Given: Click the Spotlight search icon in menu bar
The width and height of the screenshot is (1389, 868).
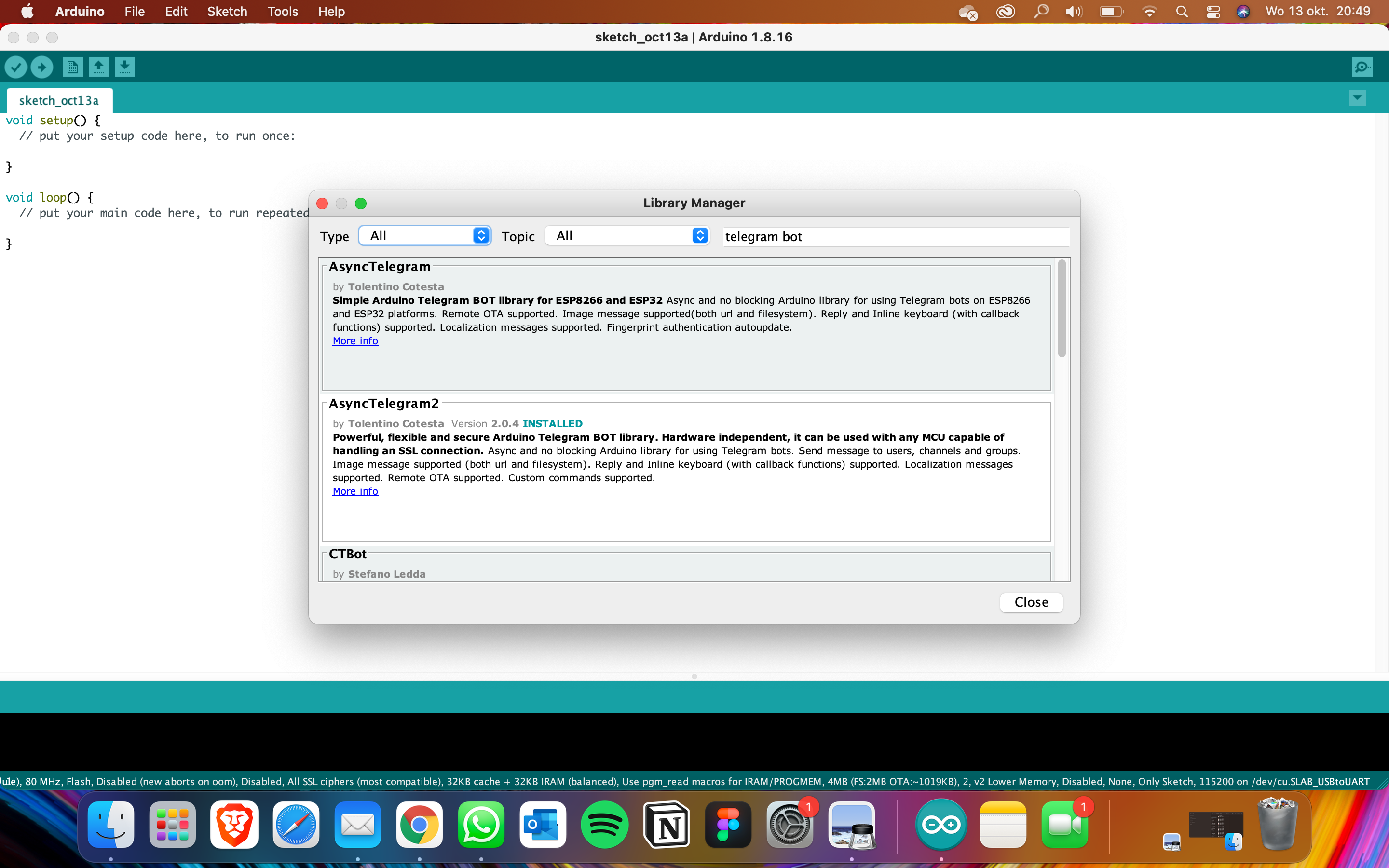Looking at the screenshot, I should point(1181,12).
